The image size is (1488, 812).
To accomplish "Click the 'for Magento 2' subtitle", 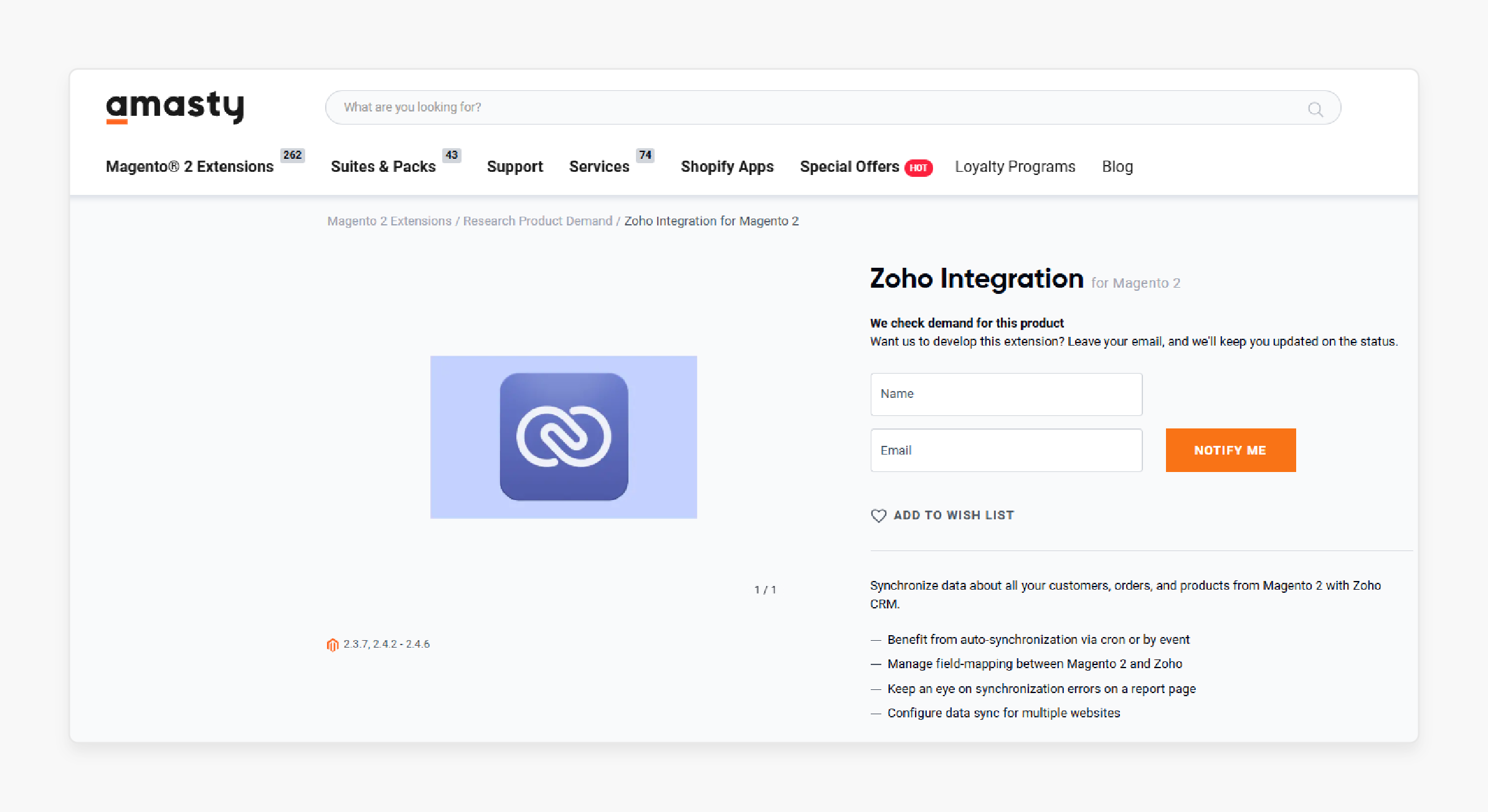I will (x=1135, y=283).
